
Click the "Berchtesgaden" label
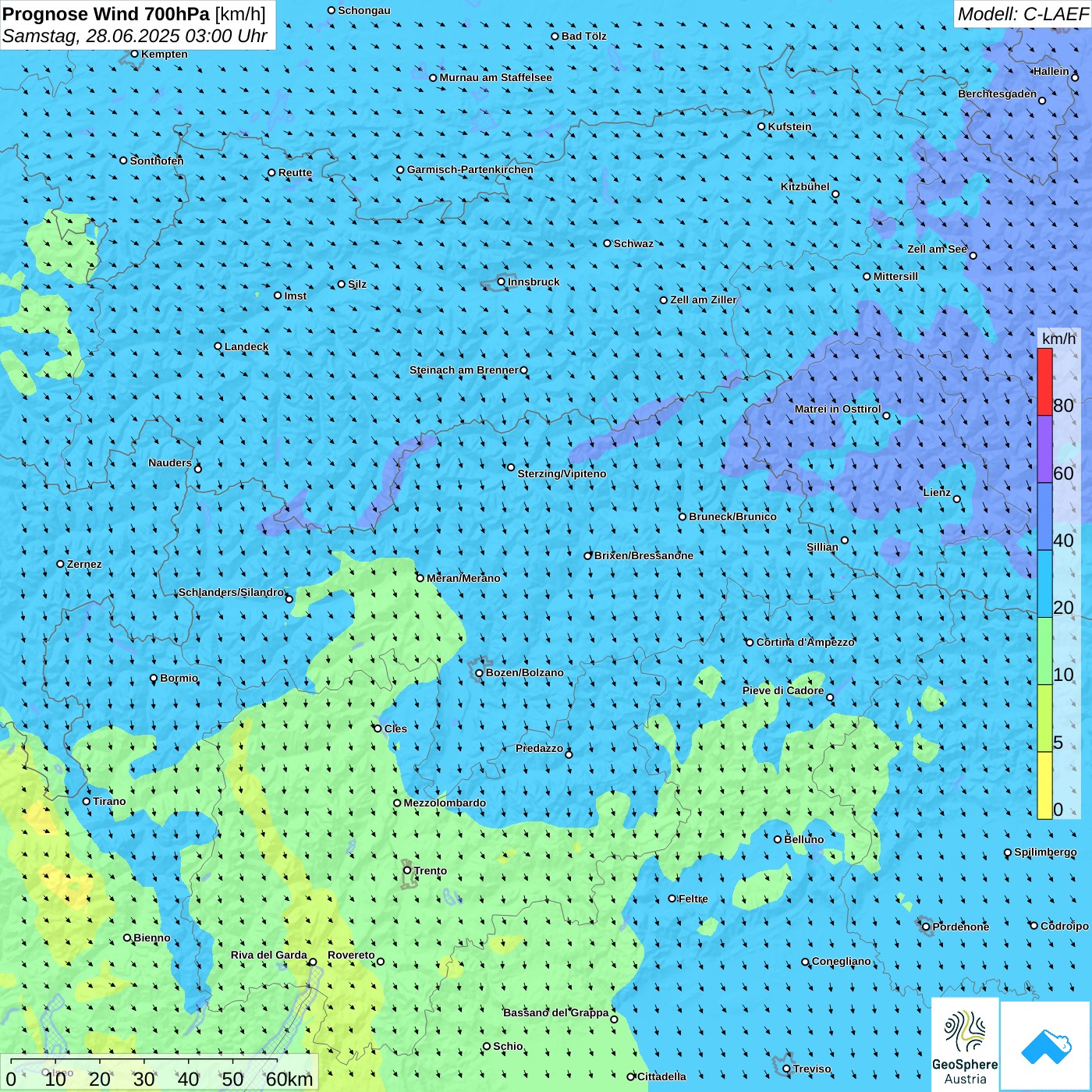tap(998, 94)
